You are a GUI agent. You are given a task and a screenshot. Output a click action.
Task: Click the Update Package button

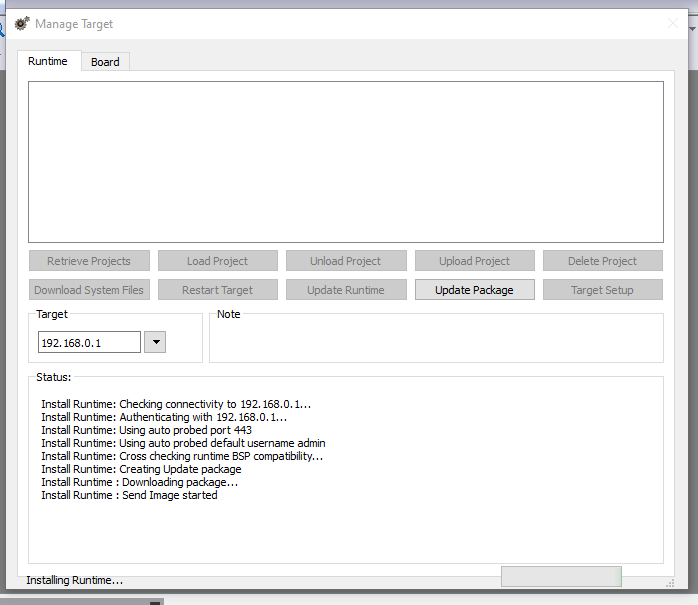pos(474,290)
